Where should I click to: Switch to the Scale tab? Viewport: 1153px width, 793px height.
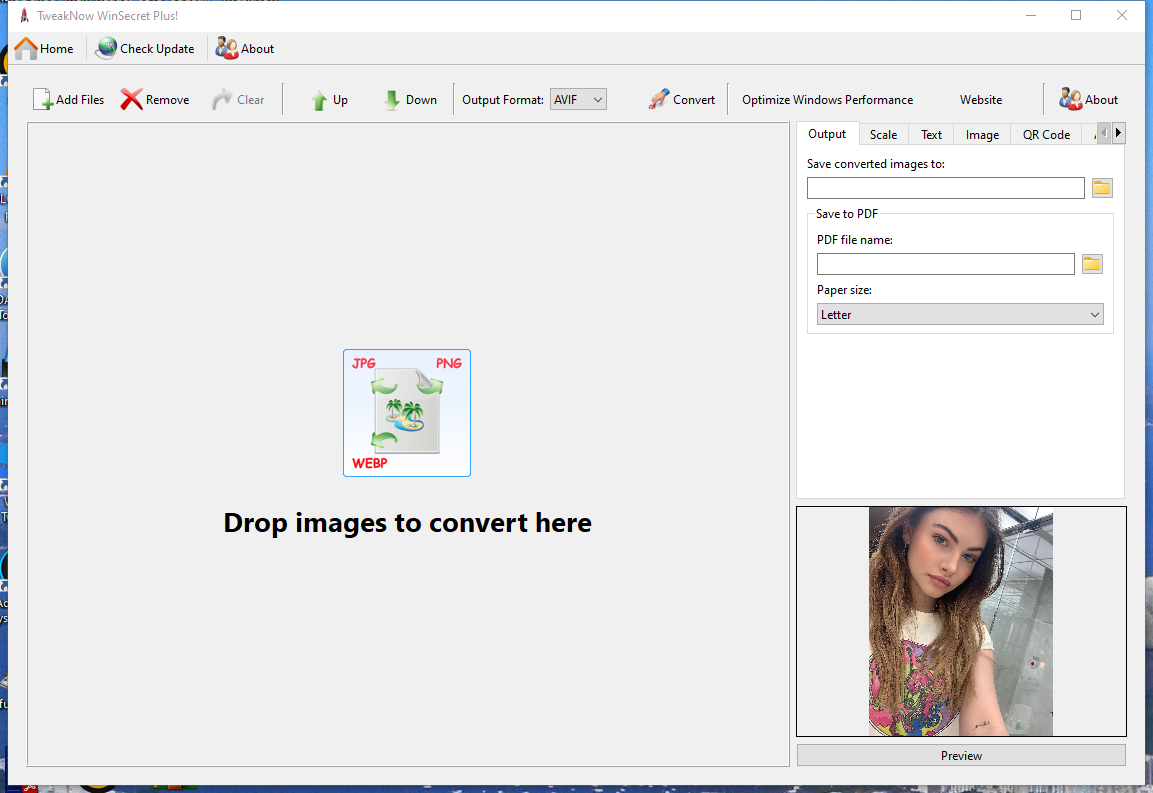point(883,135)
